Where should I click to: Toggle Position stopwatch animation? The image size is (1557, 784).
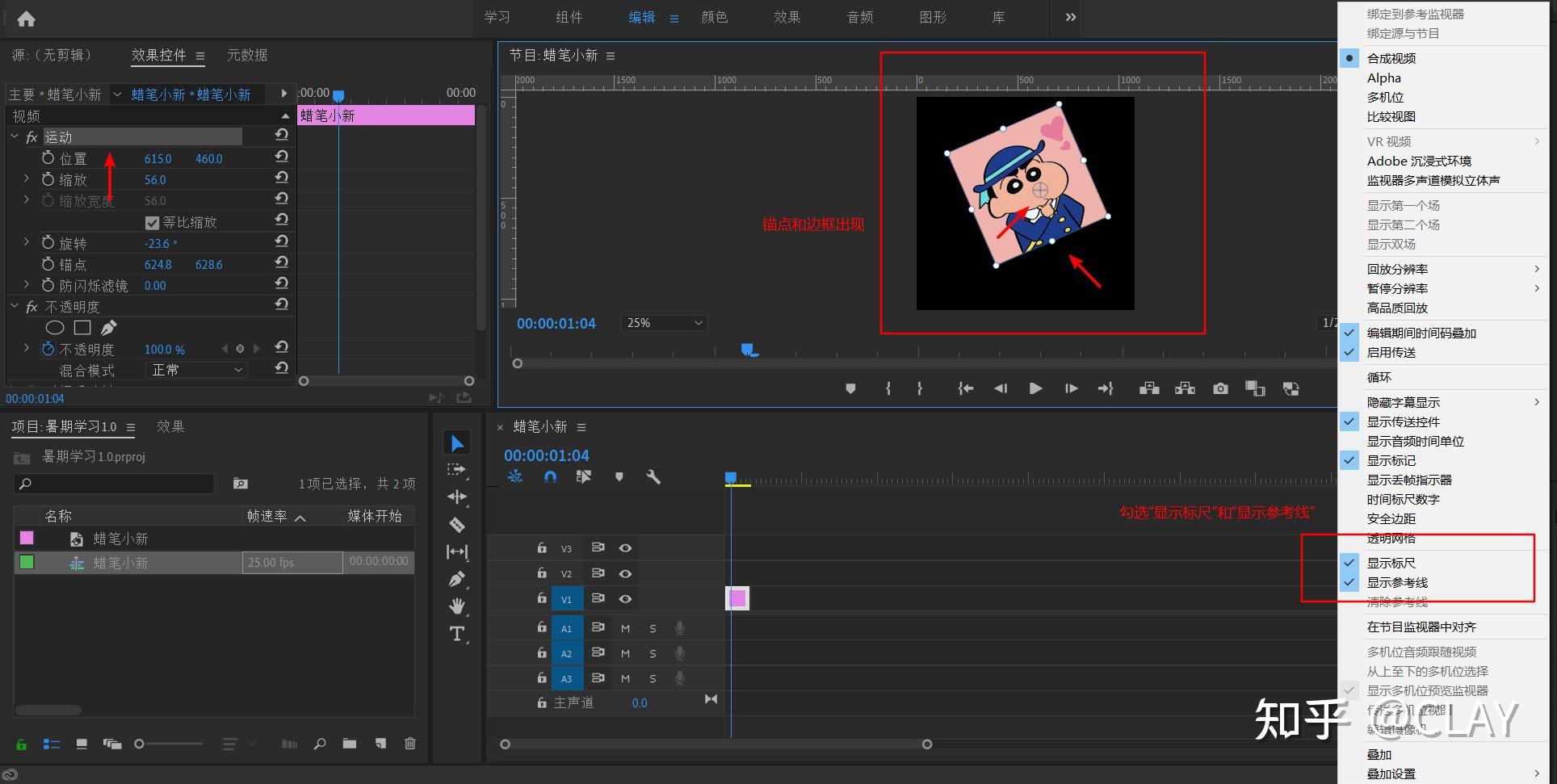(48, 157)
